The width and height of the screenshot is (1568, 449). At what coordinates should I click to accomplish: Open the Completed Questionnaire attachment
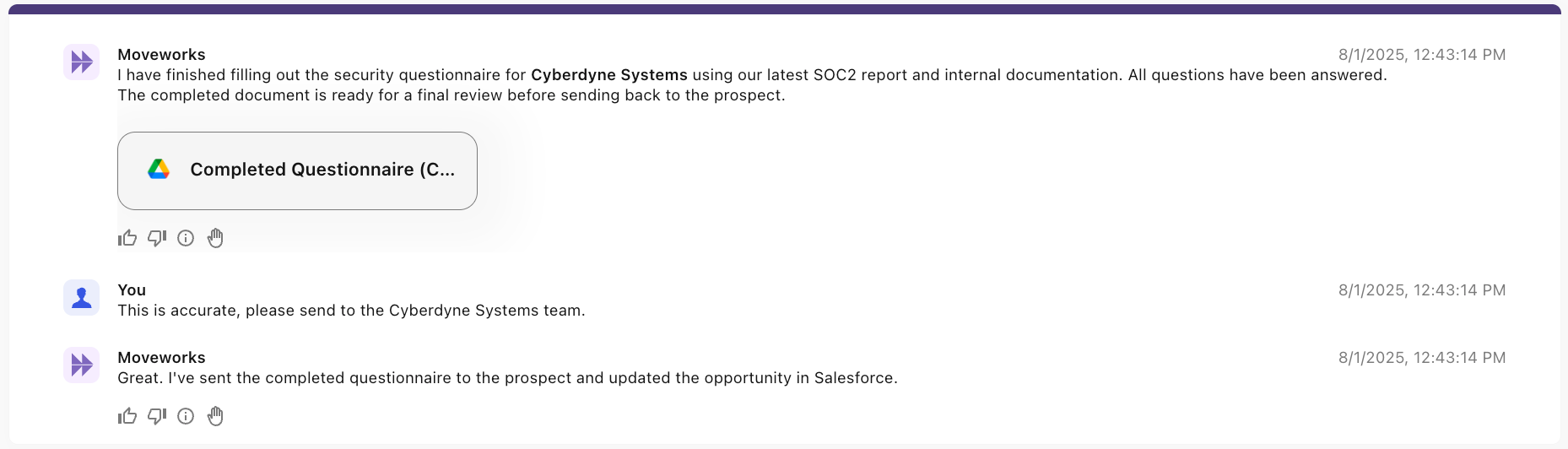[x=322, y=170]
